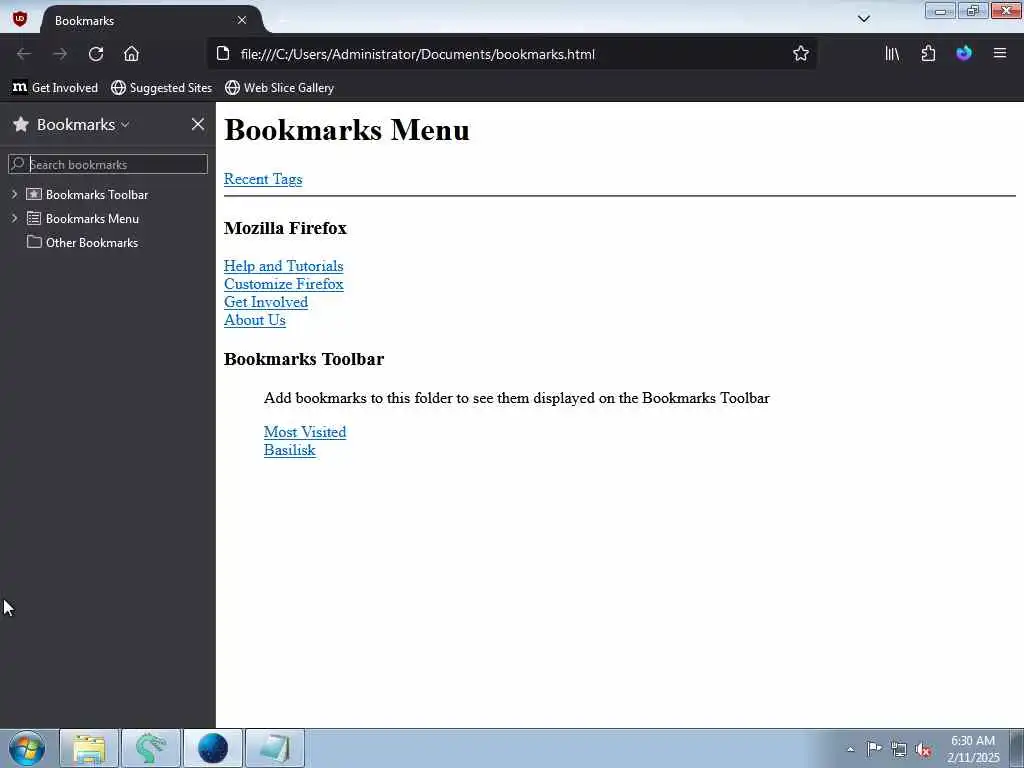Viewport: 1024px width, 768px height.
Task: Open File Explorer from taskbar
Action: pos(89,748)
